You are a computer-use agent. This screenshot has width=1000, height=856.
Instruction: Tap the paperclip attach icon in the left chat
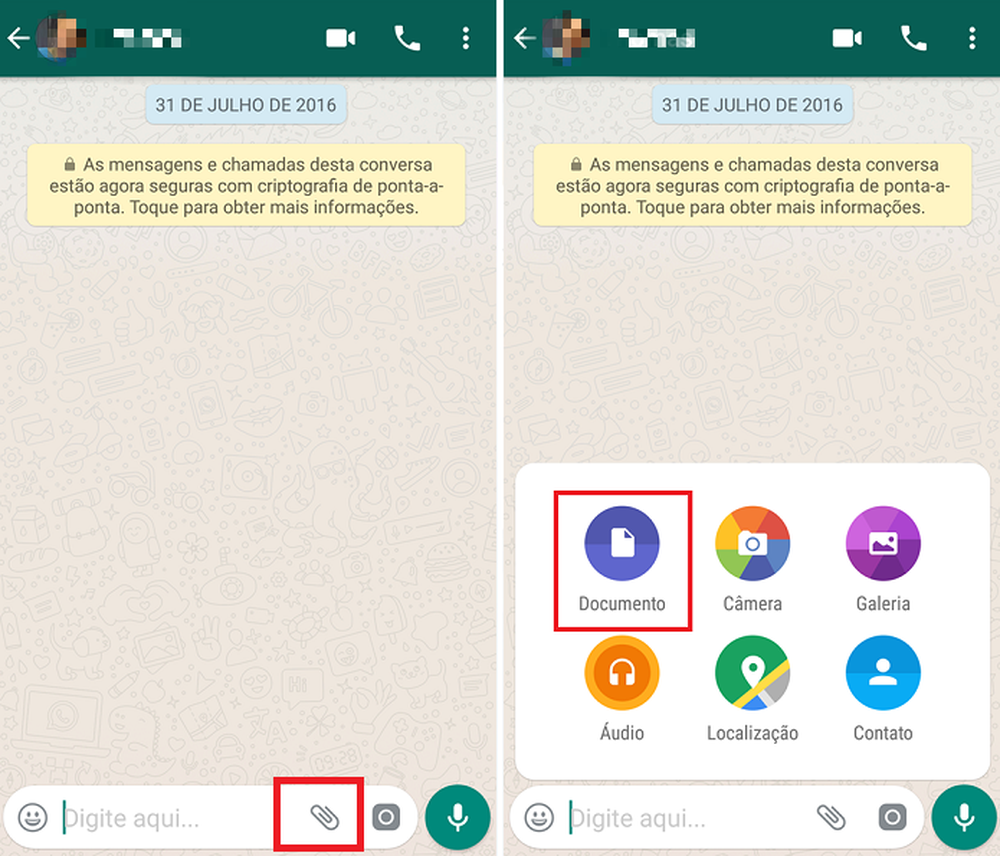324,817
